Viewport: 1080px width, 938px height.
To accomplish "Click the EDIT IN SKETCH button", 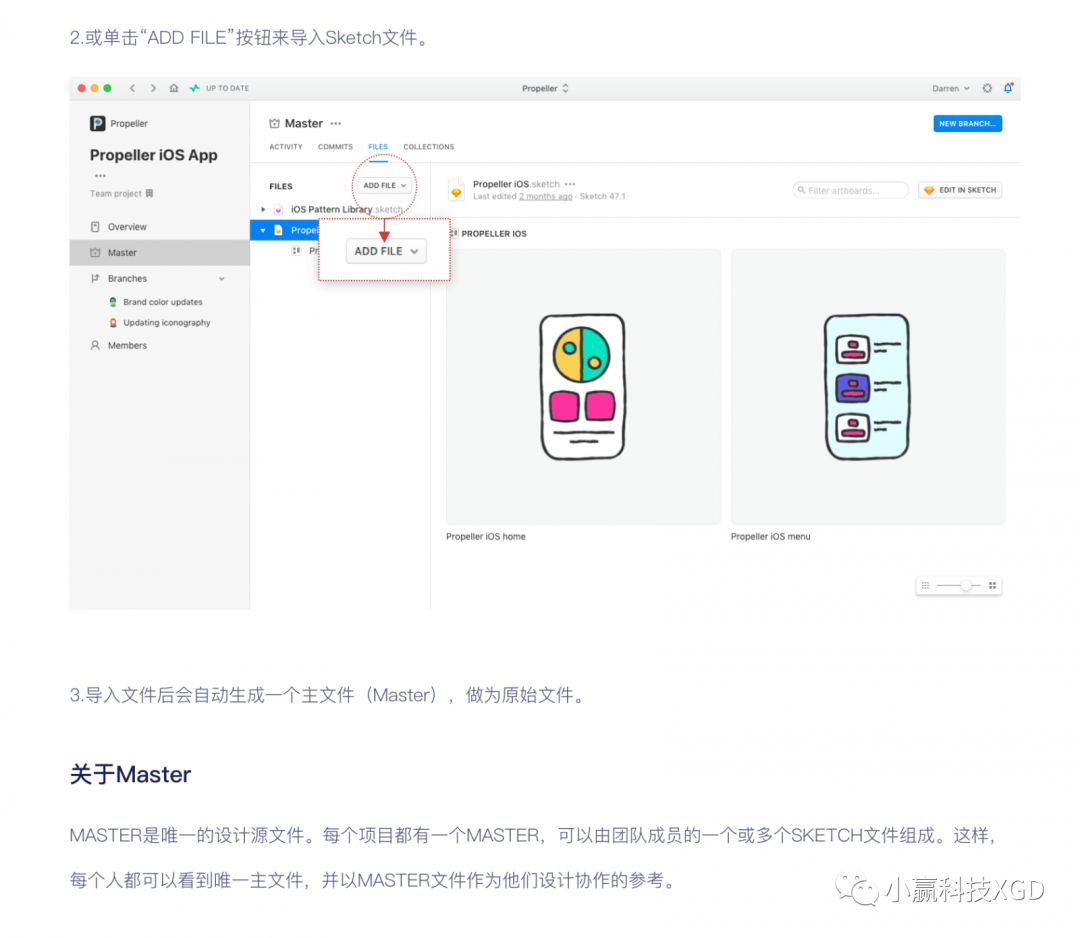I will [960, 190].
